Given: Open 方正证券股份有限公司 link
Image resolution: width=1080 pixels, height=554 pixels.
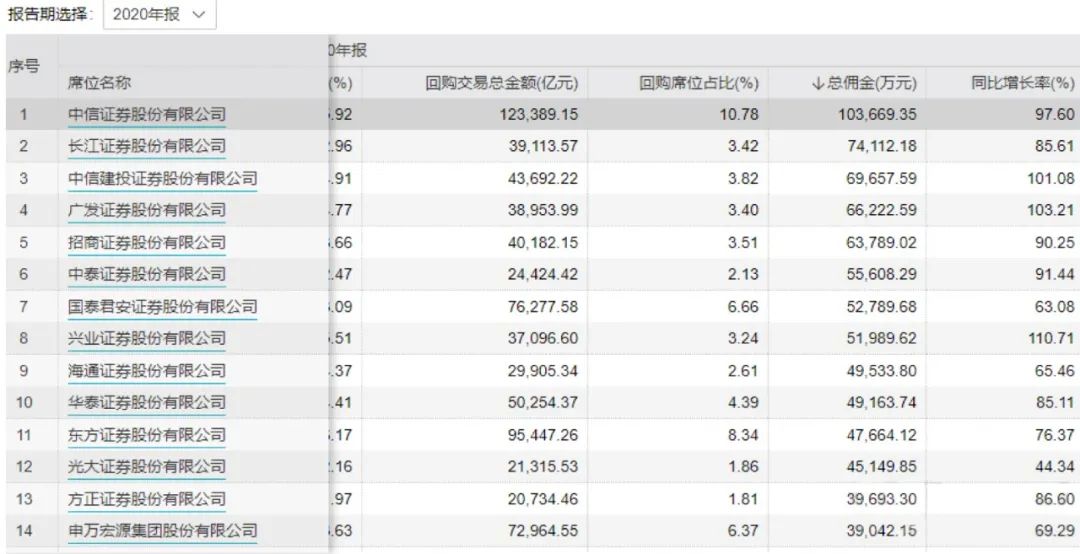Looking at the screenshot, I should tap(146, 498).
